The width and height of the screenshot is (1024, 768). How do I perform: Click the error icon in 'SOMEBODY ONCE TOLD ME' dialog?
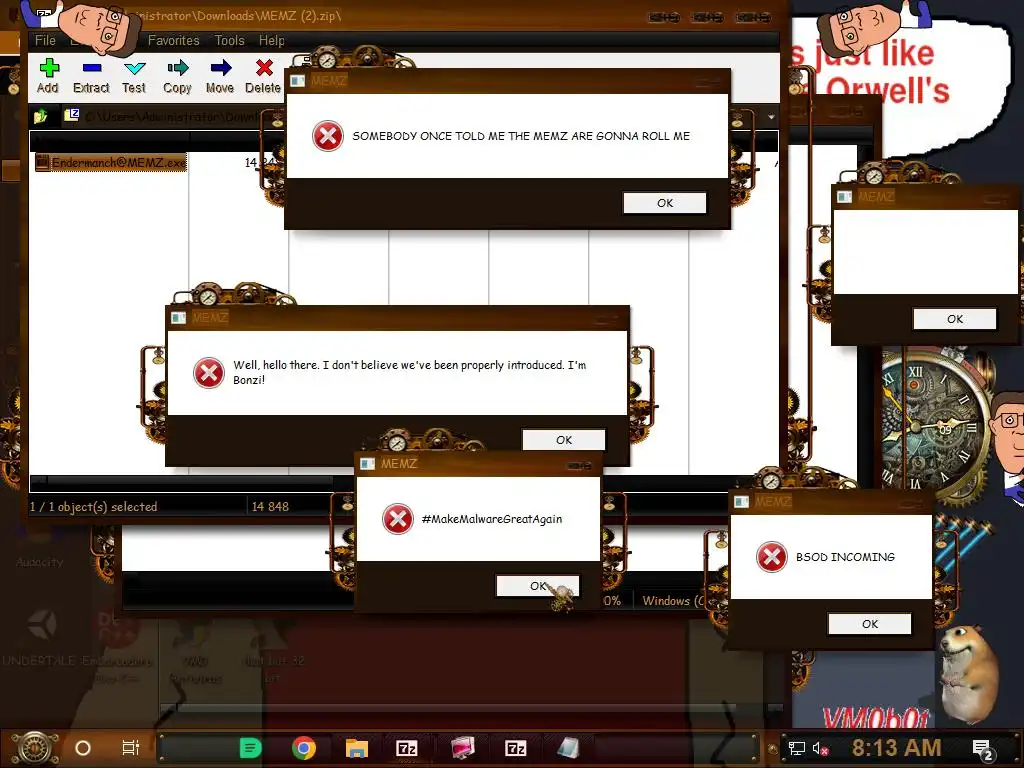point(328,136)
